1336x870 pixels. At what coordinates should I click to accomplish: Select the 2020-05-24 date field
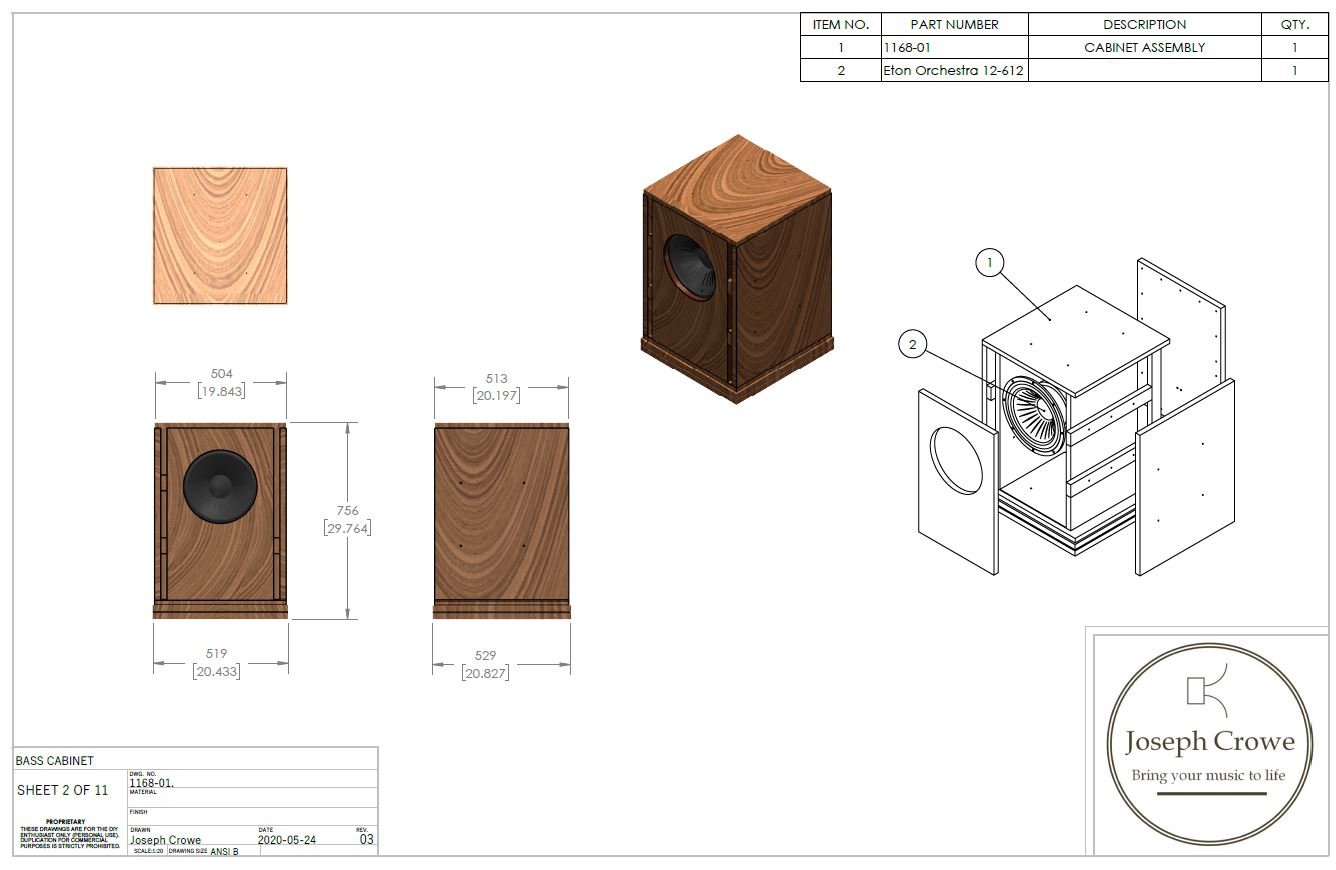pos(286,840)
